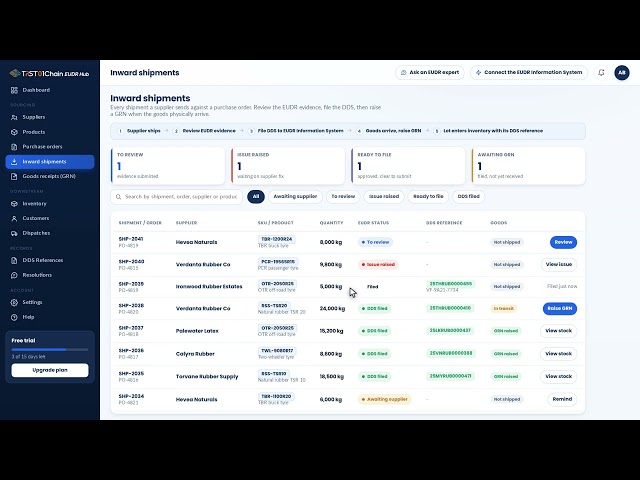This screenshot has width=640, height=480.
Task: Filter by Awaiting supplier
Action: point(295,197)
